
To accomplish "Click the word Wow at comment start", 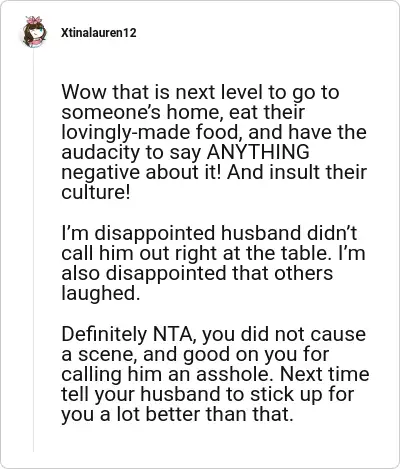I will (x=84, y=92).
